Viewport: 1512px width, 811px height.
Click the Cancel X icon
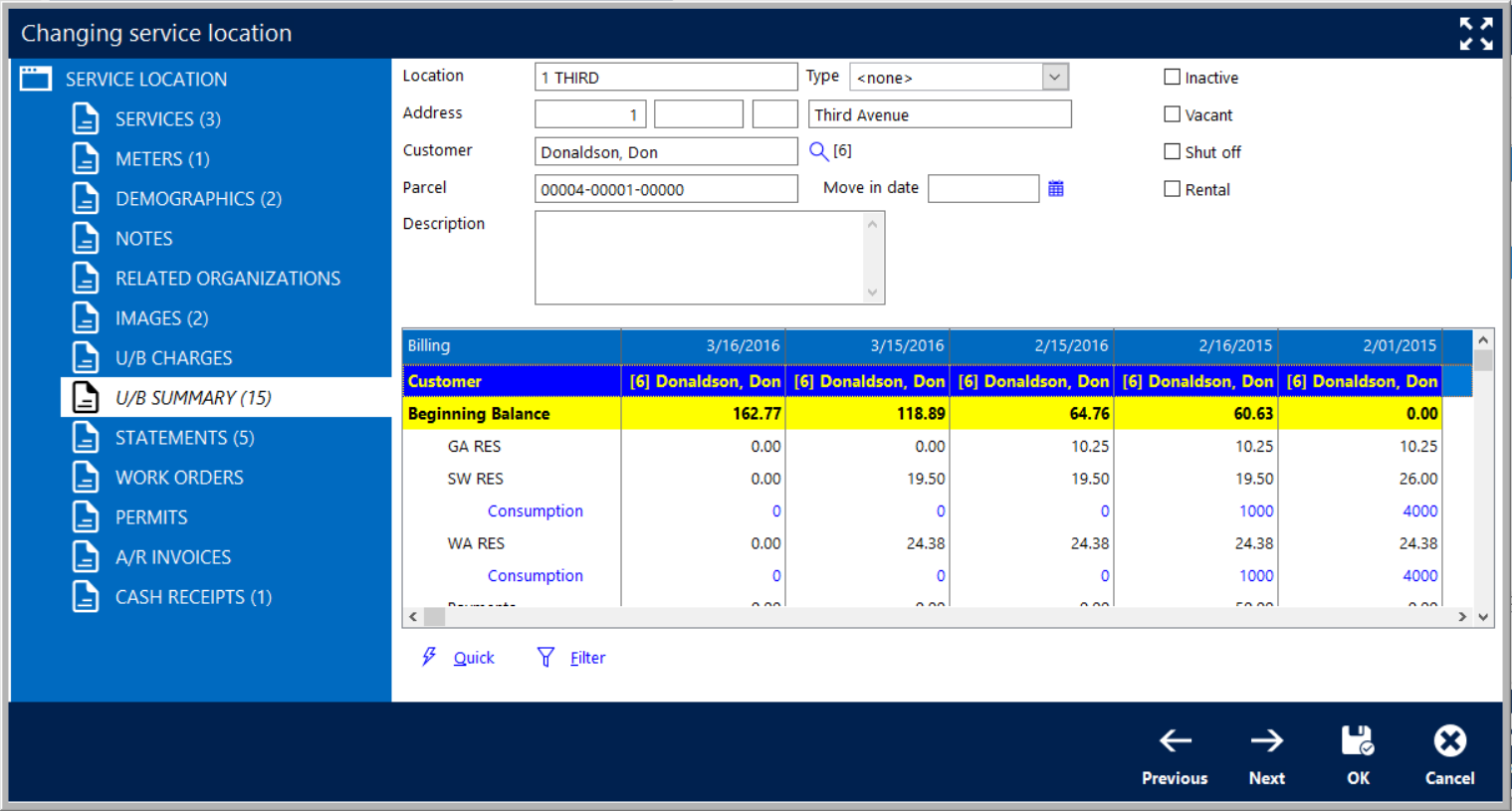click(x=1449, y=741)
